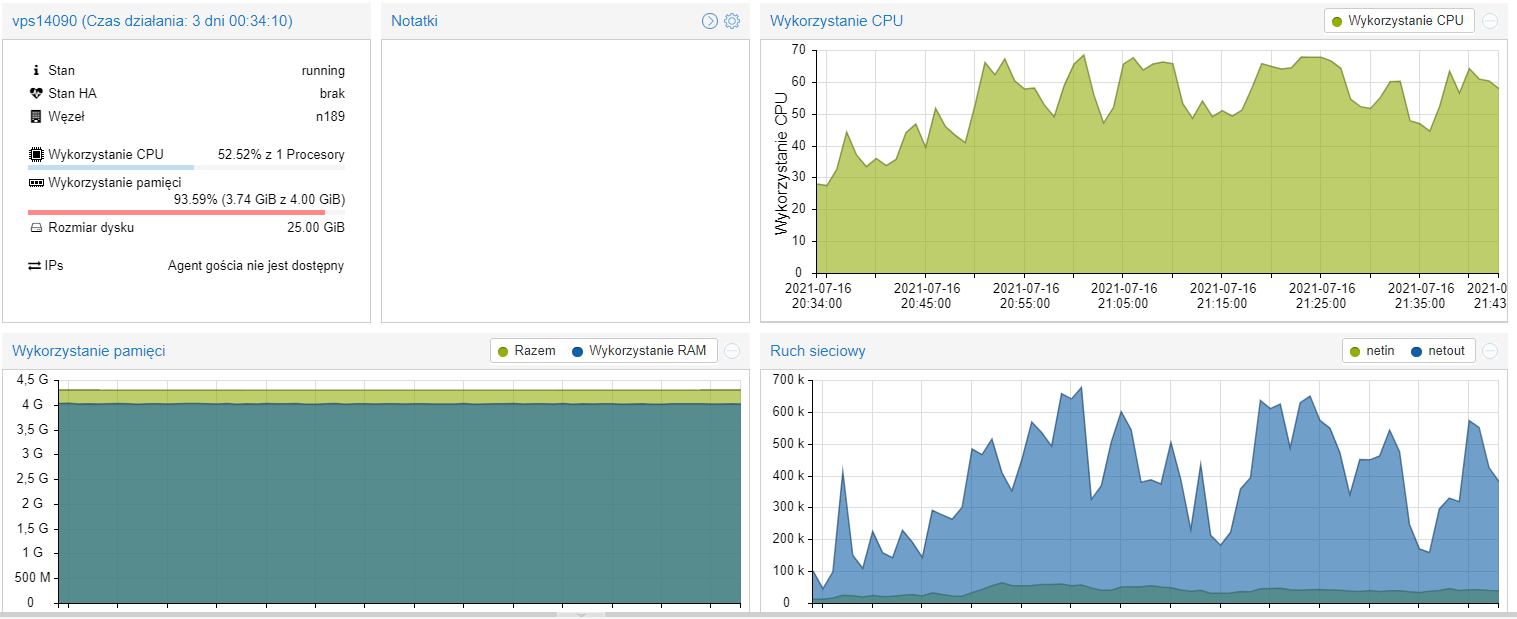
Task: Click the CPU chip icon in the status panel
Action: (37, 154)
